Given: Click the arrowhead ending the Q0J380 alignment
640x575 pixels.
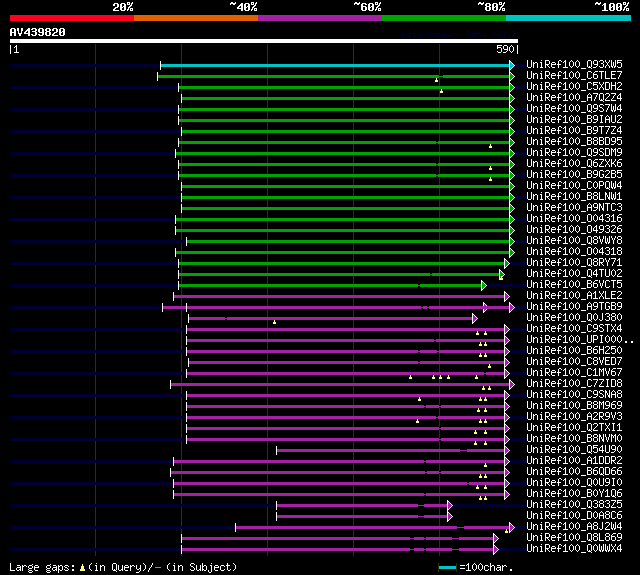Looking at the screenshot, I should [x=475, y=318].
